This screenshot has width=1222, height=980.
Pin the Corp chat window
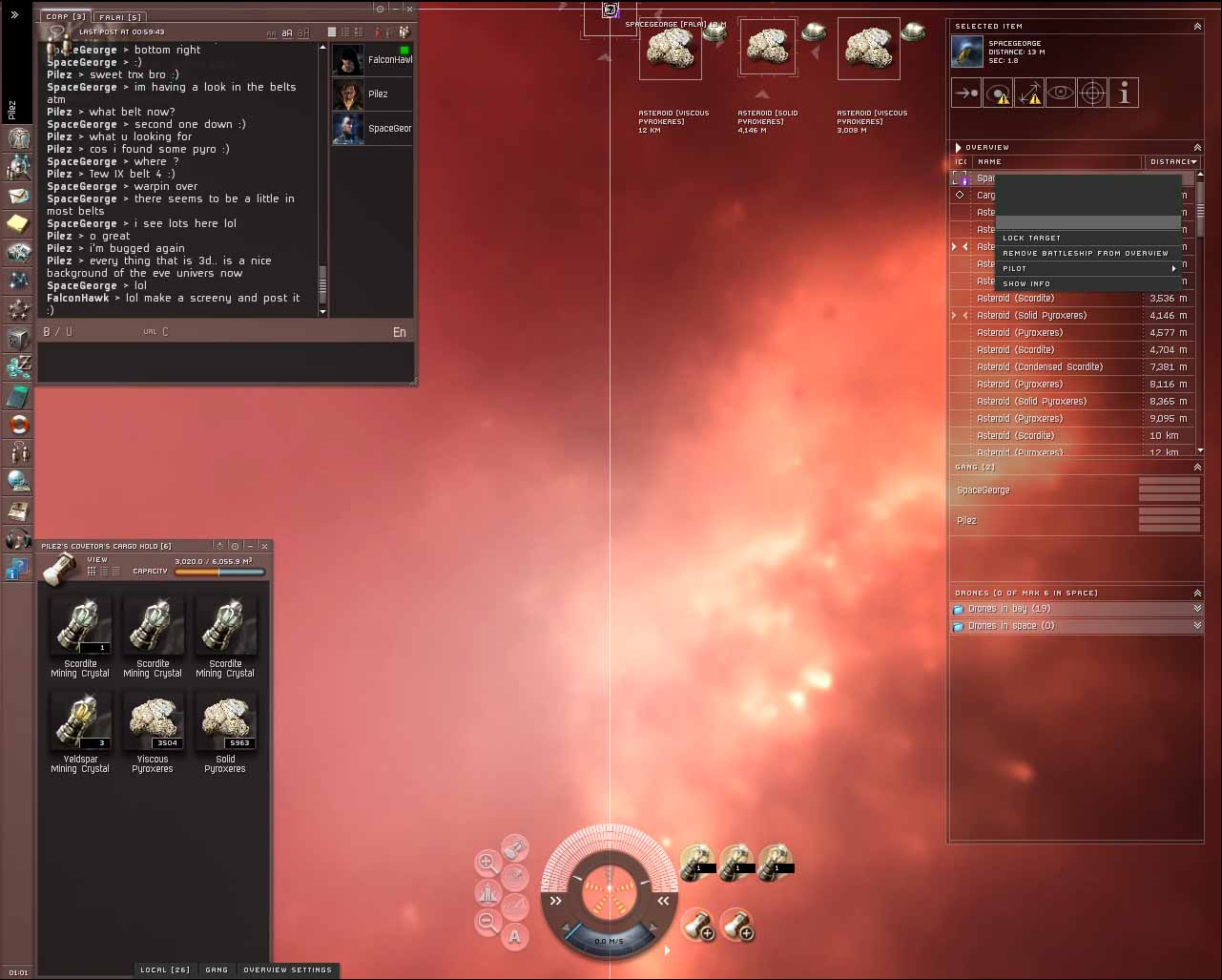(380, 9)
